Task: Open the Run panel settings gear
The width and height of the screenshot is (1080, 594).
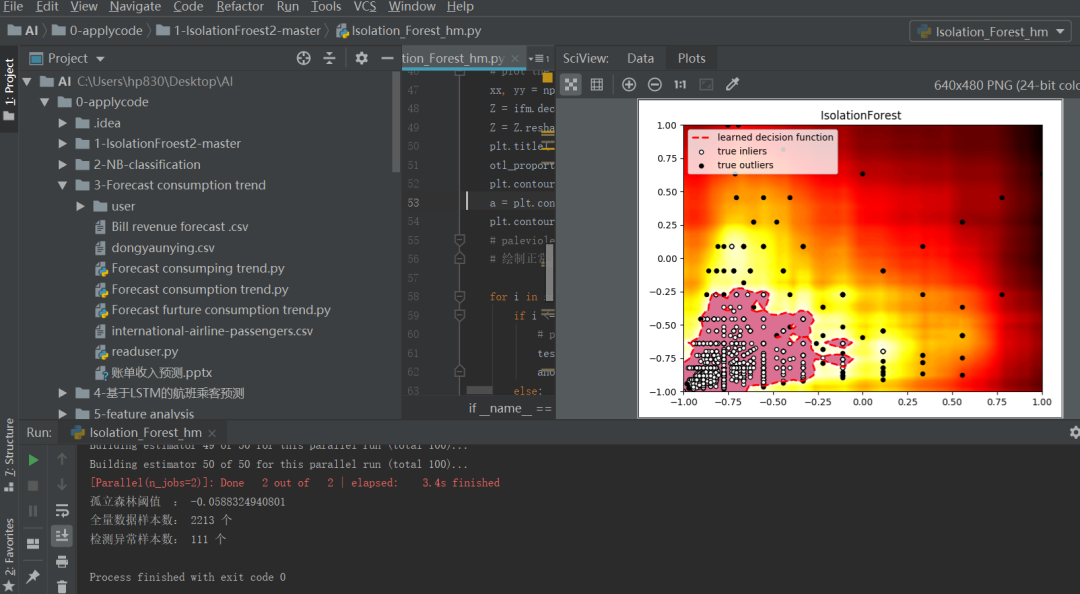Action: (x=1074, y=433)
